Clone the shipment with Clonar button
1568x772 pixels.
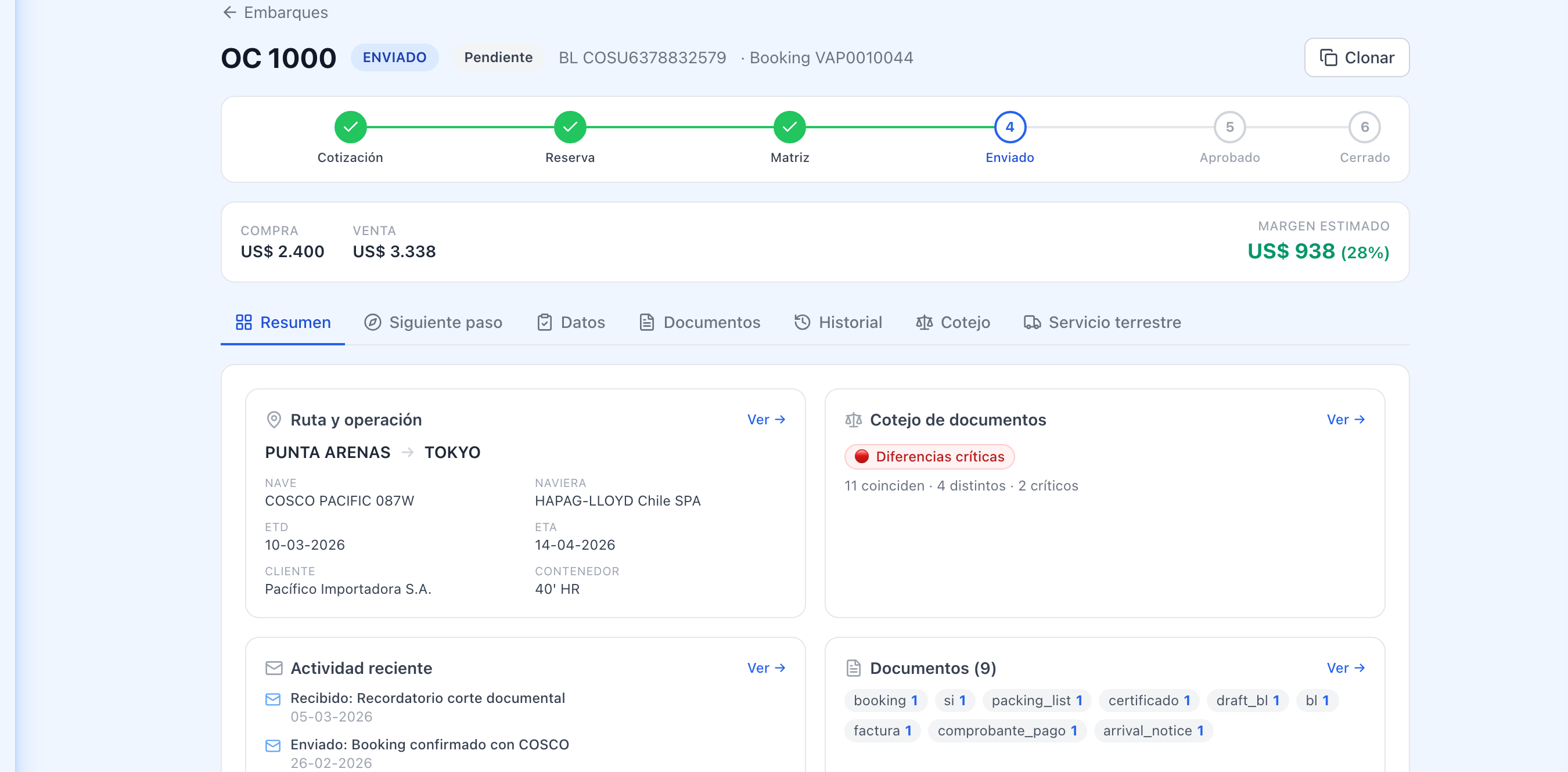click(1357, 58)
